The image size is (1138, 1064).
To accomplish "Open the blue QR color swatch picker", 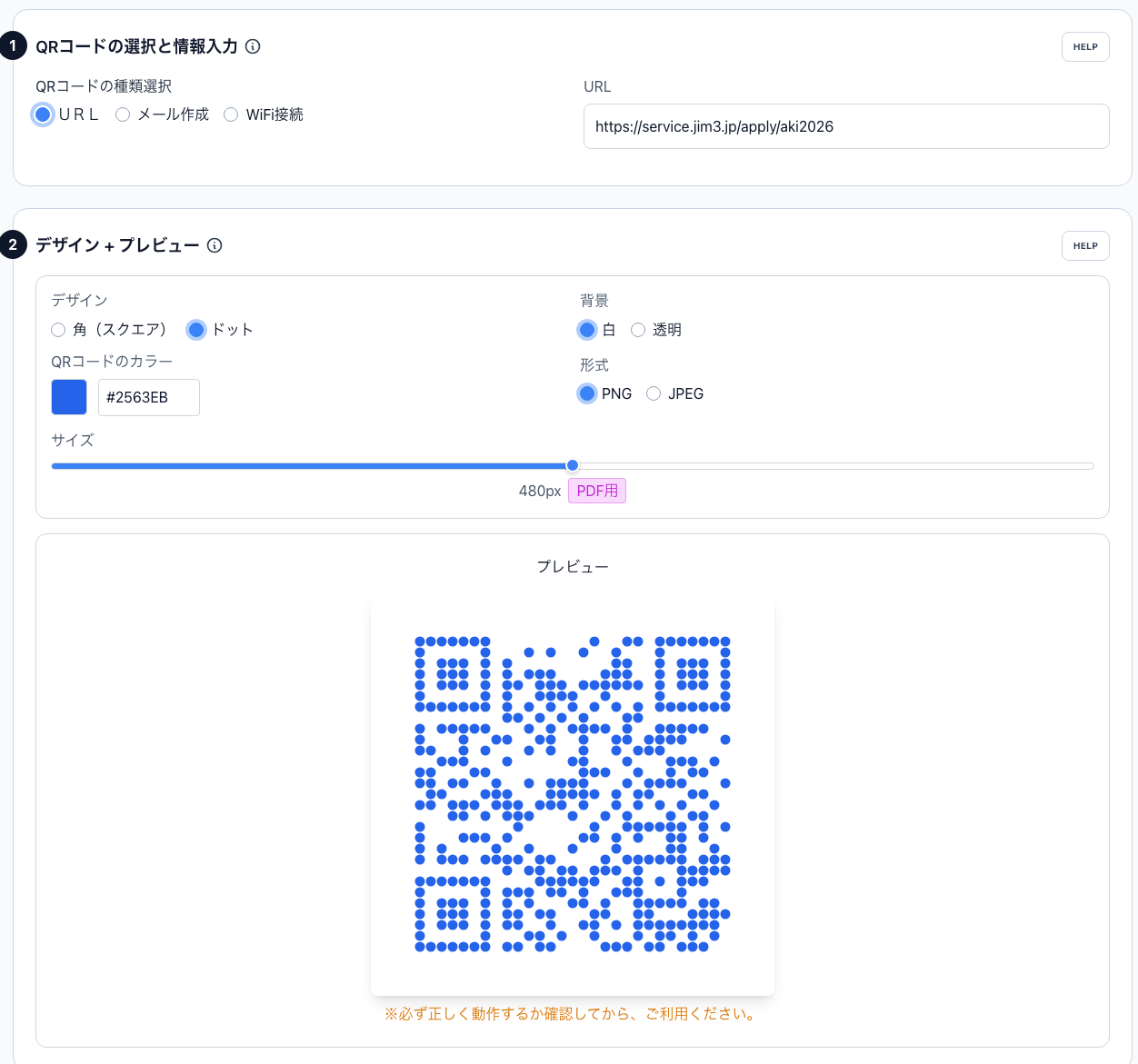I will pos(69,397).
